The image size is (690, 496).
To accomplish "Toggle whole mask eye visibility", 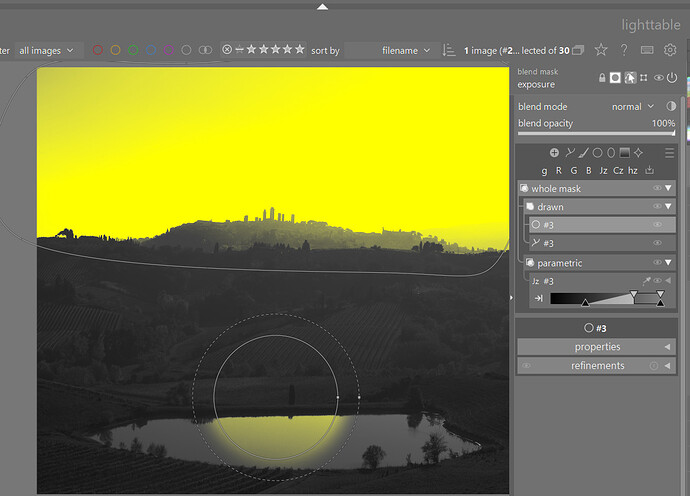I will tap(657, 188).
